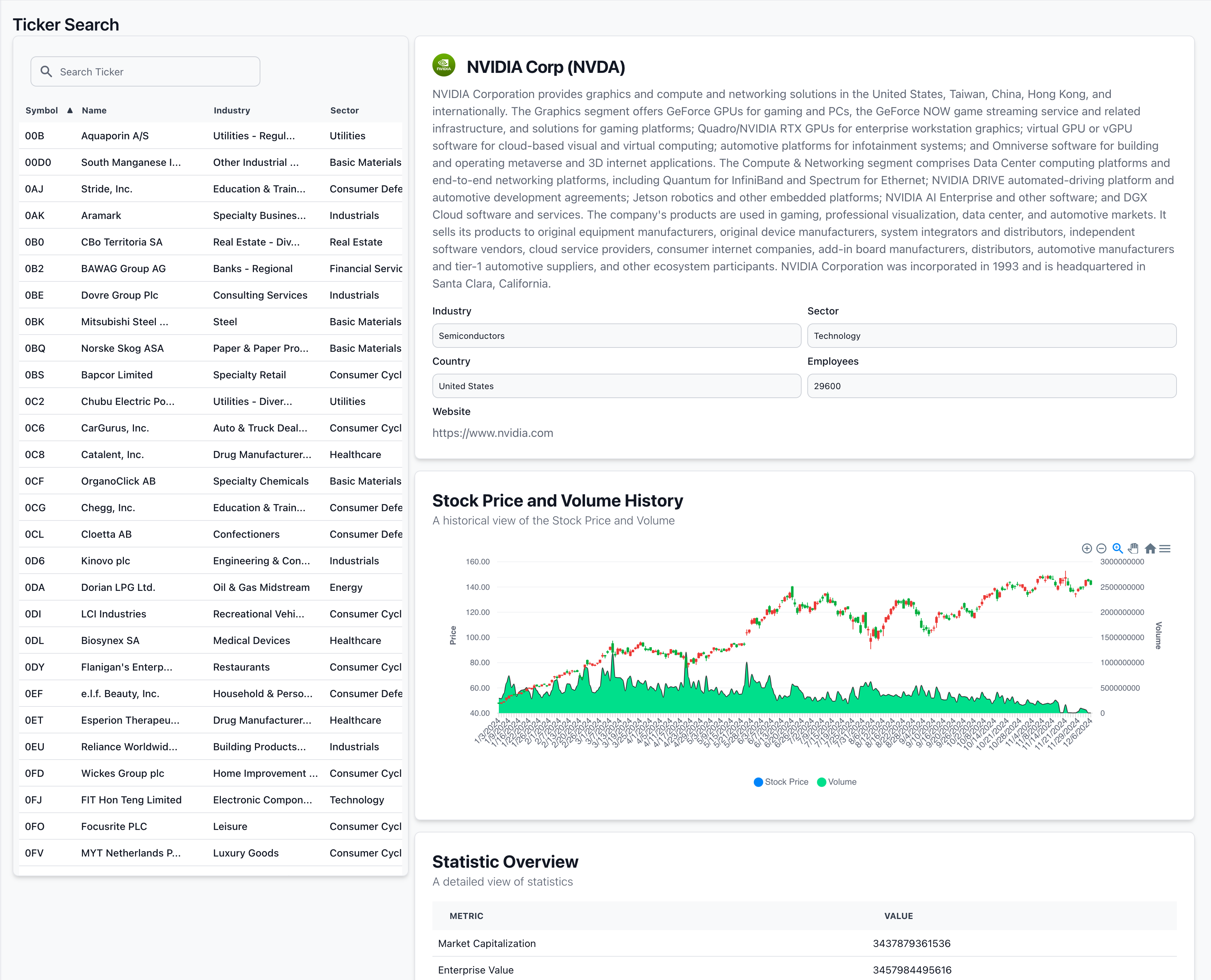Click the chart zoom in icon

click(x=1086, y=548)
